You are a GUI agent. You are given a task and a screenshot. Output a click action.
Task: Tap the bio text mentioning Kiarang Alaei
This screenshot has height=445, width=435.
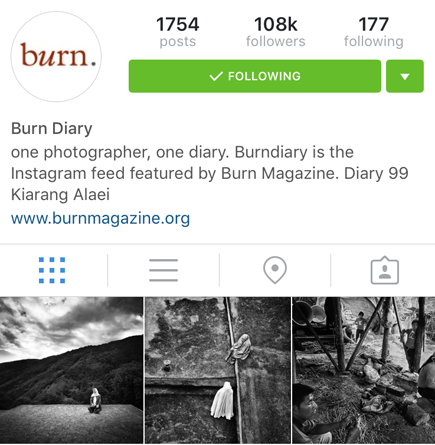tap(210, 173)
